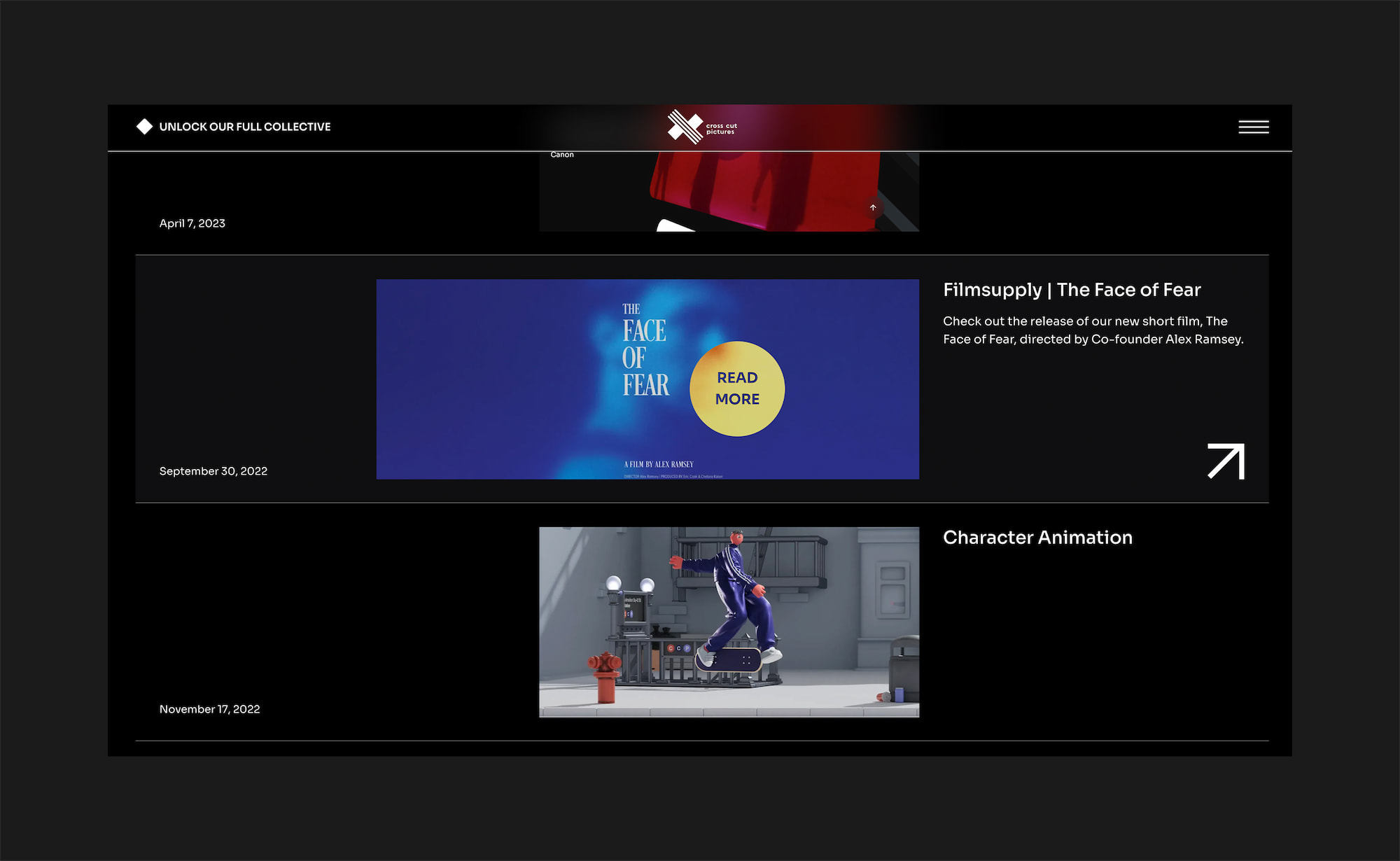Click the white diamond icon in header
The height and width of the screenshot is (861, 1400).
144,127
